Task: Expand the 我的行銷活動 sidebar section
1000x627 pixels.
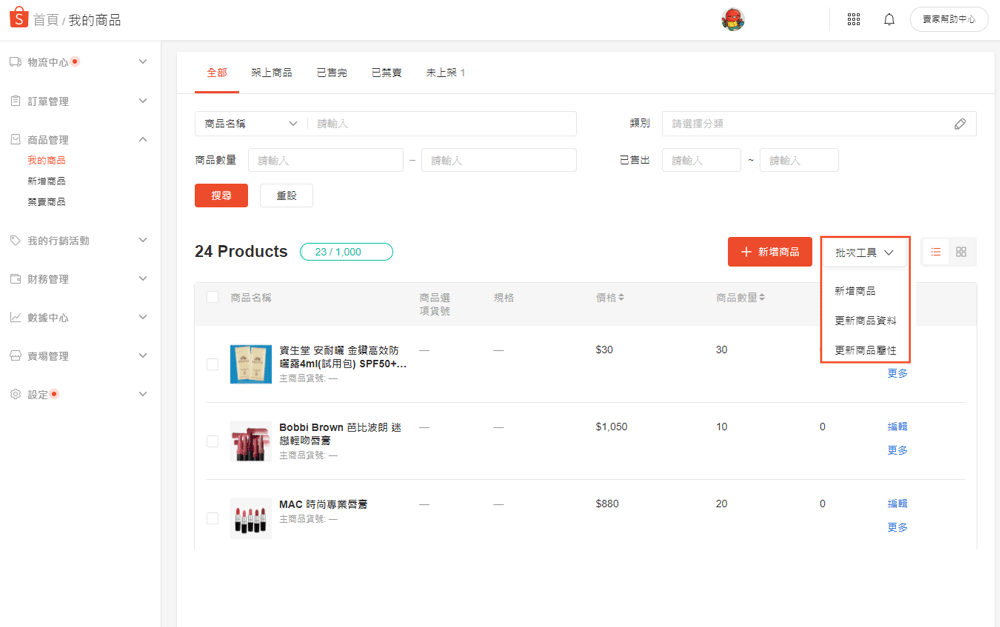Action: tap(143, 240)
